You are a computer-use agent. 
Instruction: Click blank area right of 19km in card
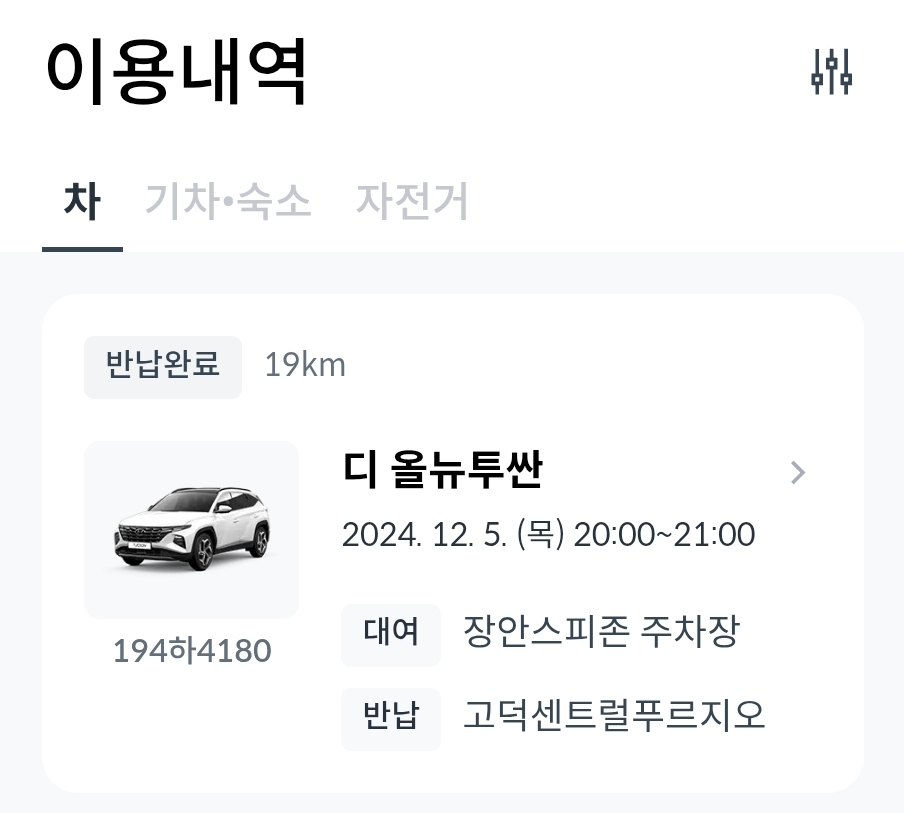pos(600,366)
